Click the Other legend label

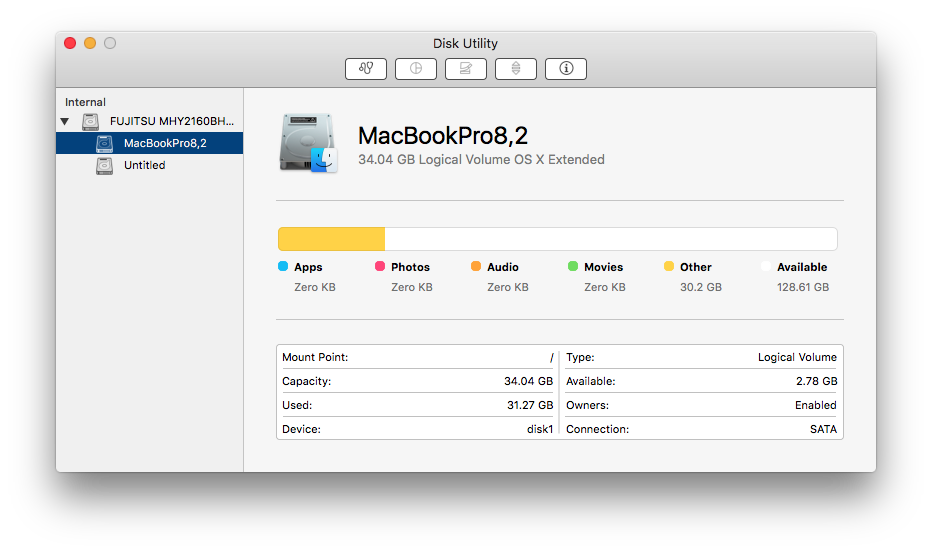coord(695,267)
